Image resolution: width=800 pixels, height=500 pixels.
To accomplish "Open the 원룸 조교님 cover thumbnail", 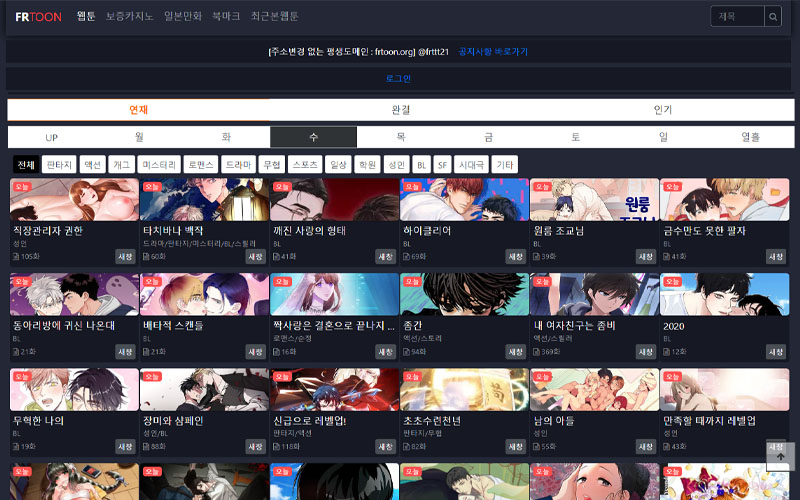I will click(x=594, y=199).
